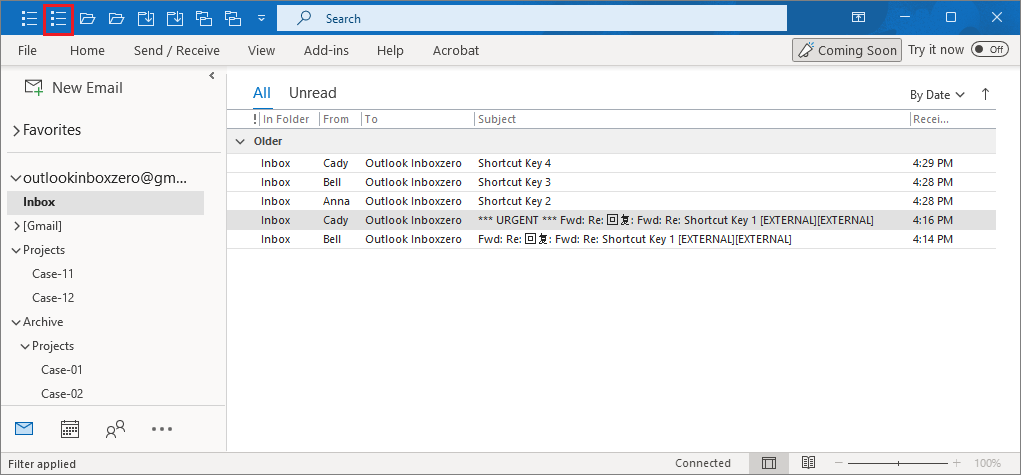Click the Mail envelope icon in the navigation bar
Viewport: 1021px width, 475px height.
[x=24, y=429]
